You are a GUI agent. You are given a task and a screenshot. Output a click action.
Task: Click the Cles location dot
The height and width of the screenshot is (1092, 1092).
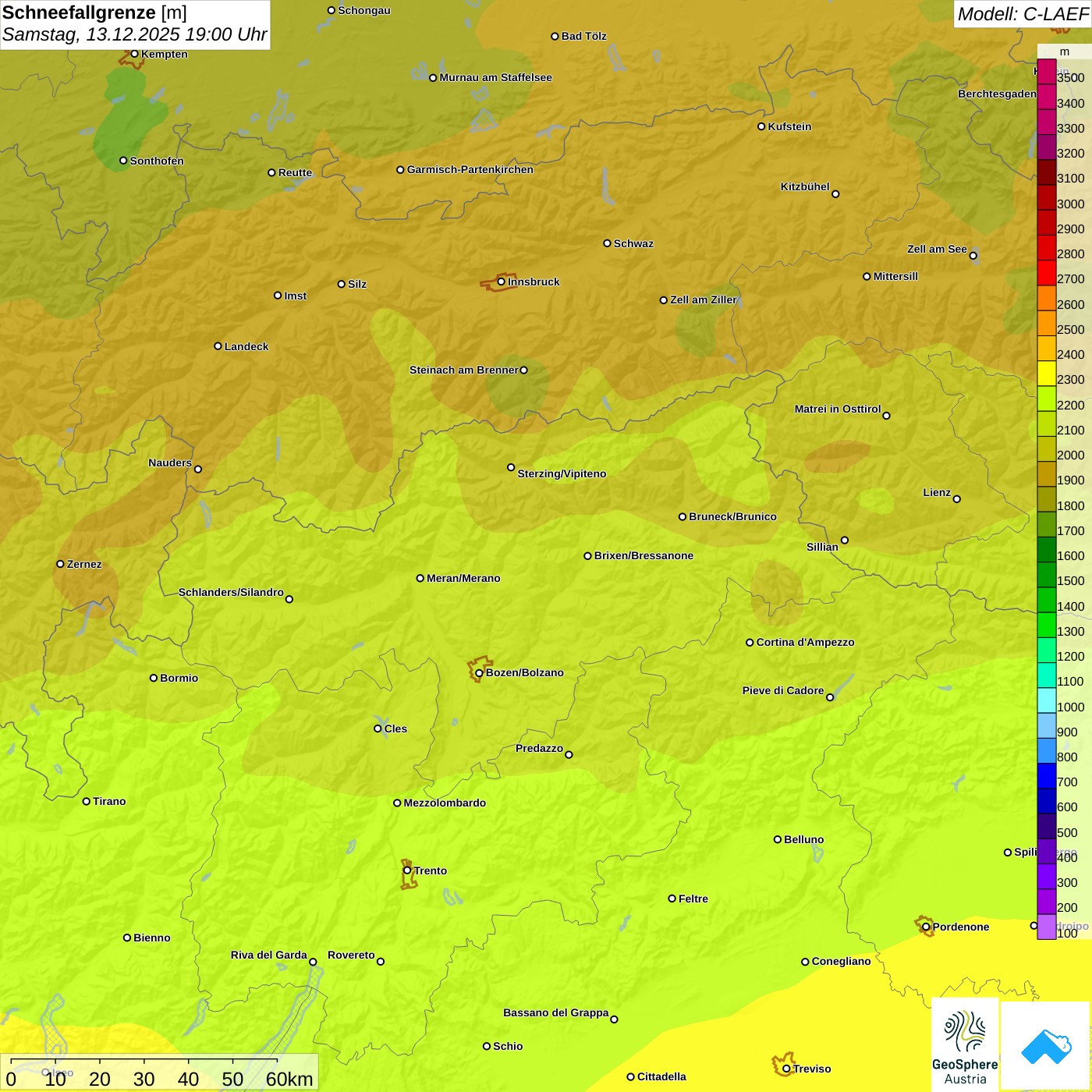pos(378,729)
